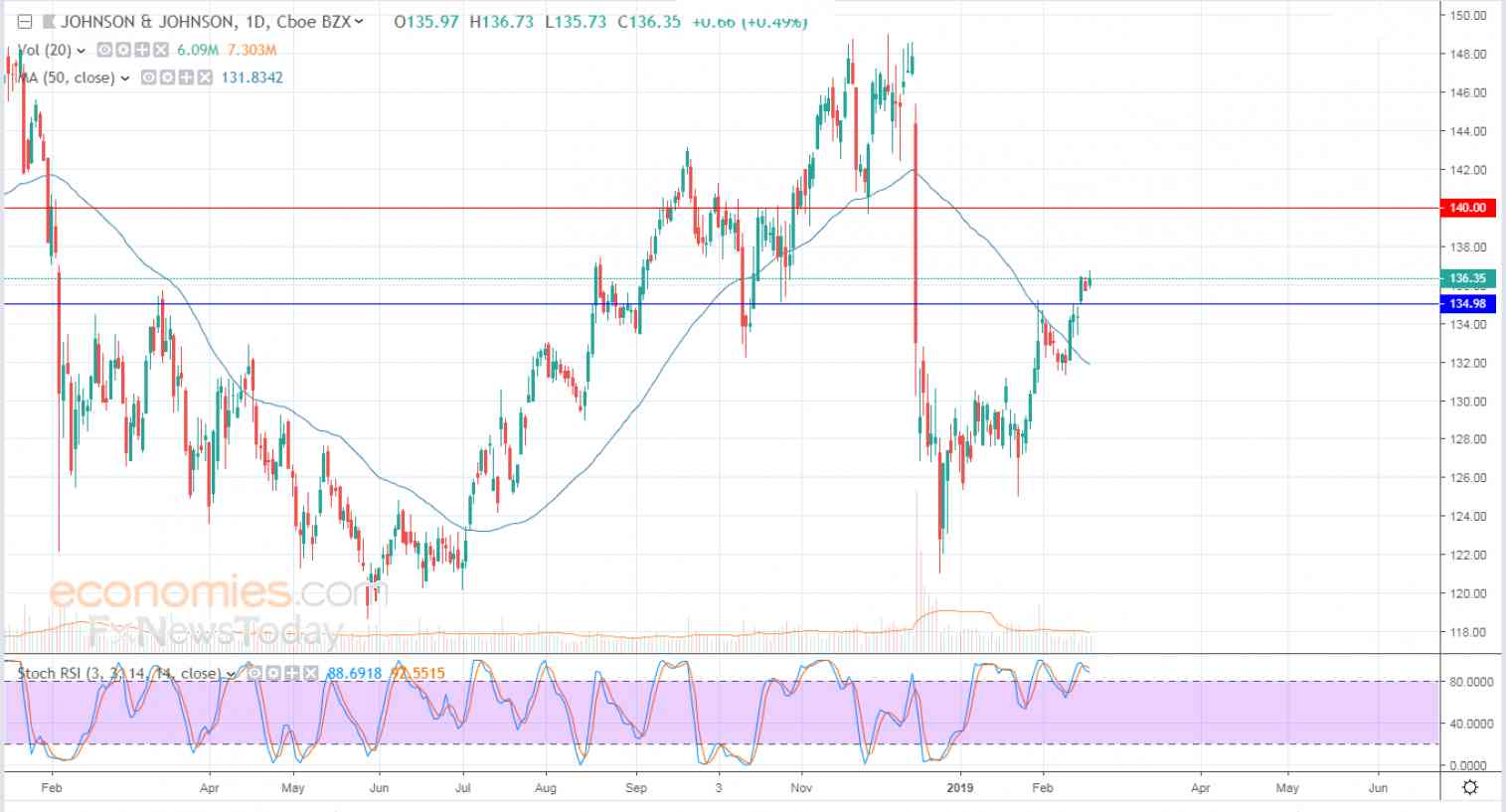Hide the MA (50, close) moving average
This screenshot has width=1506, height=812.
tap(149, 76)
